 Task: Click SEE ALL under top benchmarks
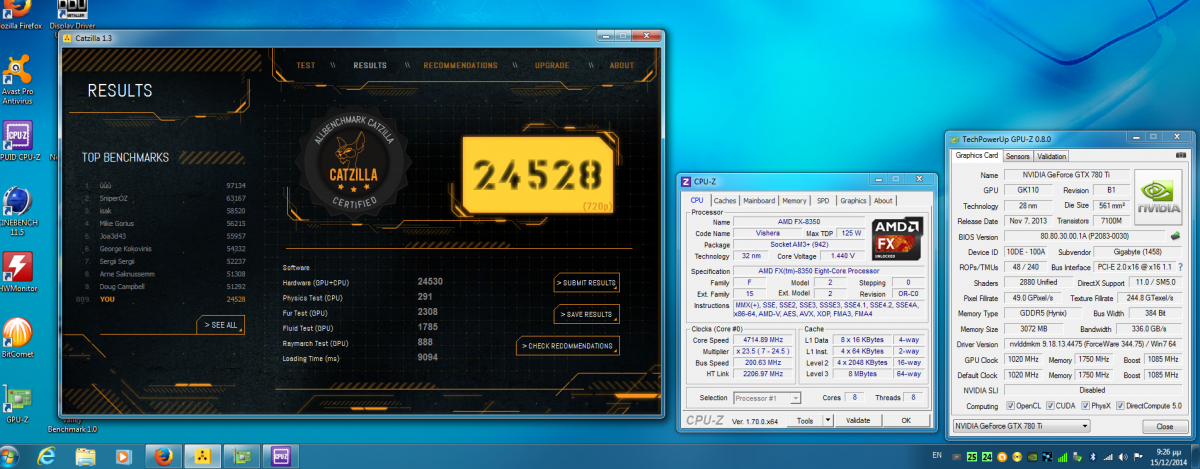[x=220, y=325]
